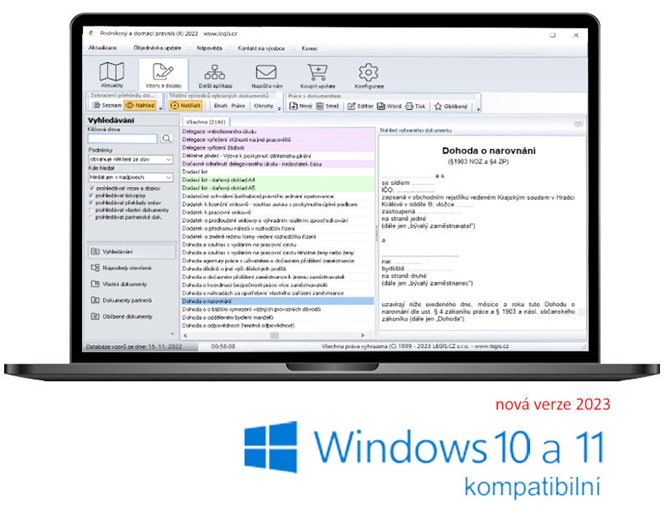
Task: Delete document with the Smazat trash icon
Action: (328, 106)
